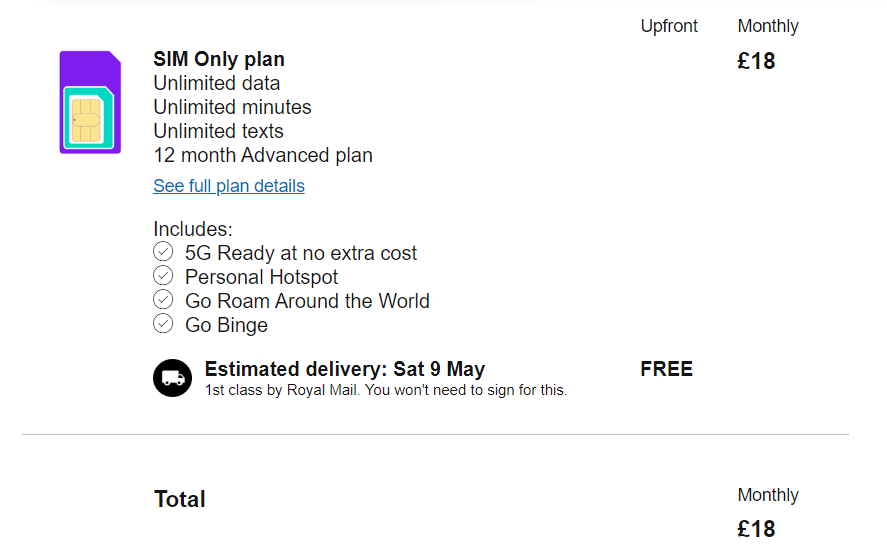Click the Estimated delivery Sat 9 May text
Screen dimensions: 887x558
click(x=345, y=369)
